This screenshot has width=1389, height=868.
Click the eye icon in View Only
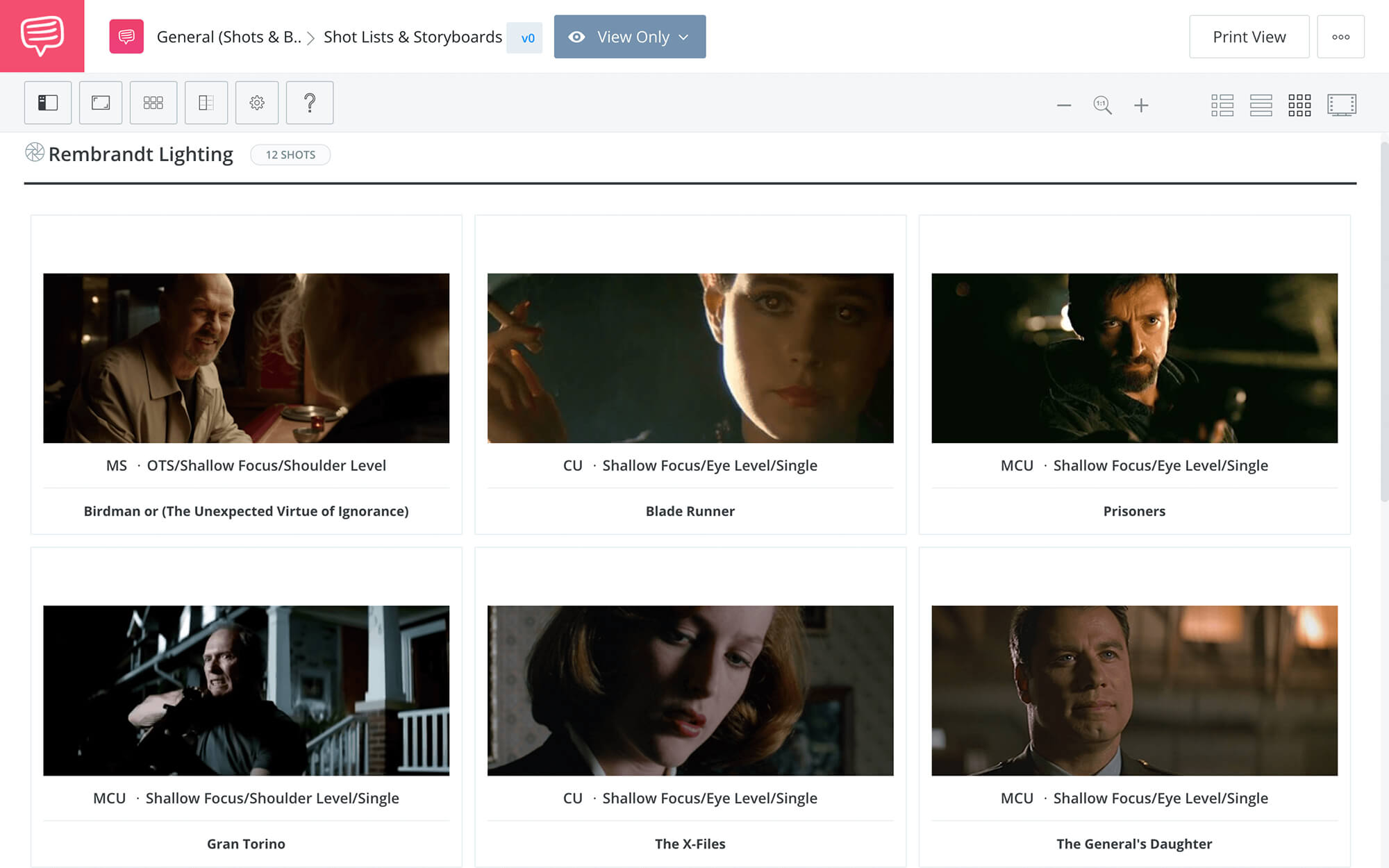pyautogui.click(x=576, y=37)
